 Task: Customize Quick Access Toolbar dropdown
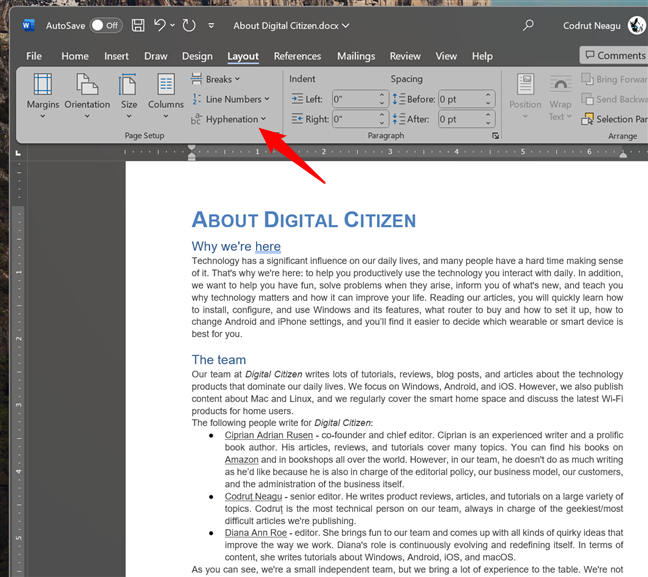pyautogui.click(x=211, y=26)
